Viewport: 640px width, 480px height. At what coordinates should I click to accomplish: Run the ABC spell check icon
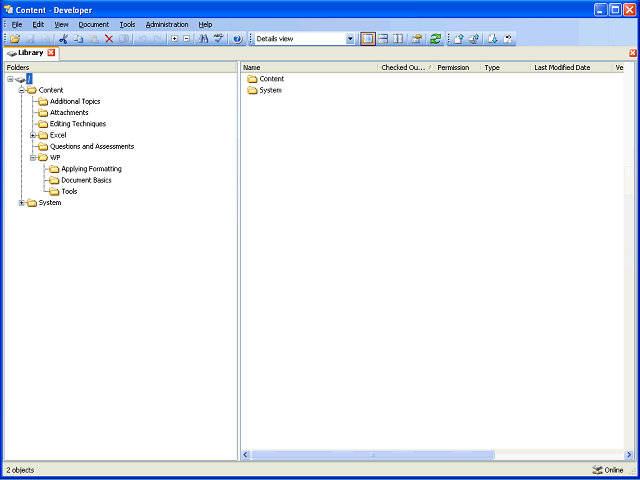(219, 39)
